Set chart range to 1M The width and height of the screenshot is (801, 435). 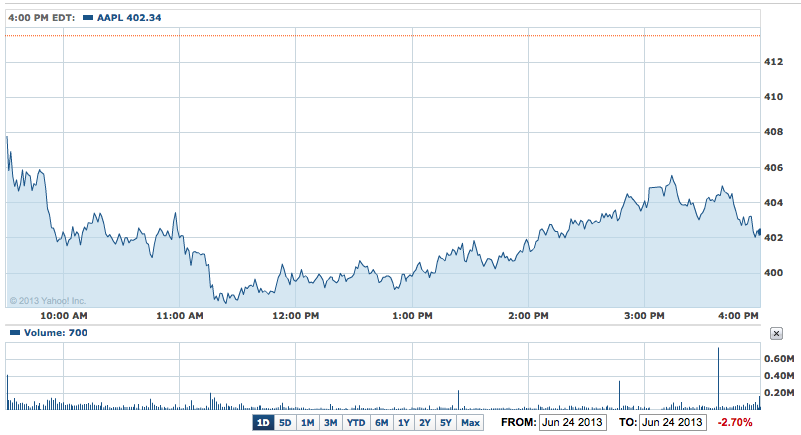coord(307,423)
